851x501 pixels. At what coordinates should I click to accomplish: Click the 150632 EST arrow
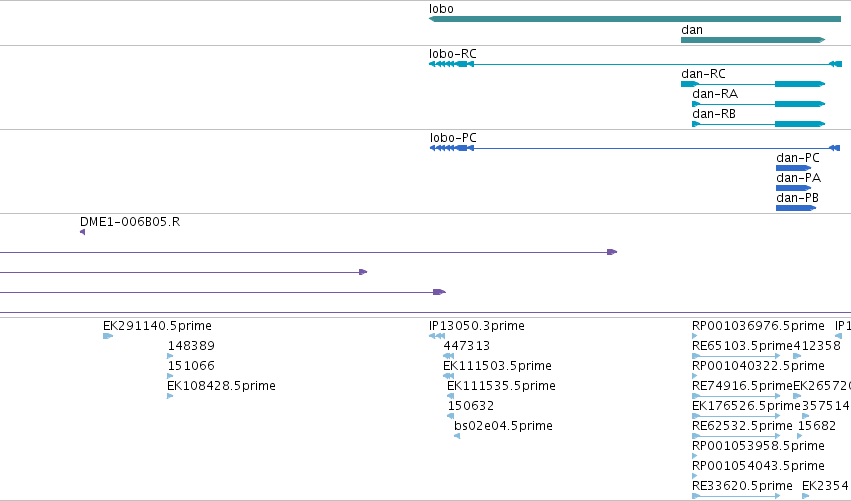tap(450, 416)
